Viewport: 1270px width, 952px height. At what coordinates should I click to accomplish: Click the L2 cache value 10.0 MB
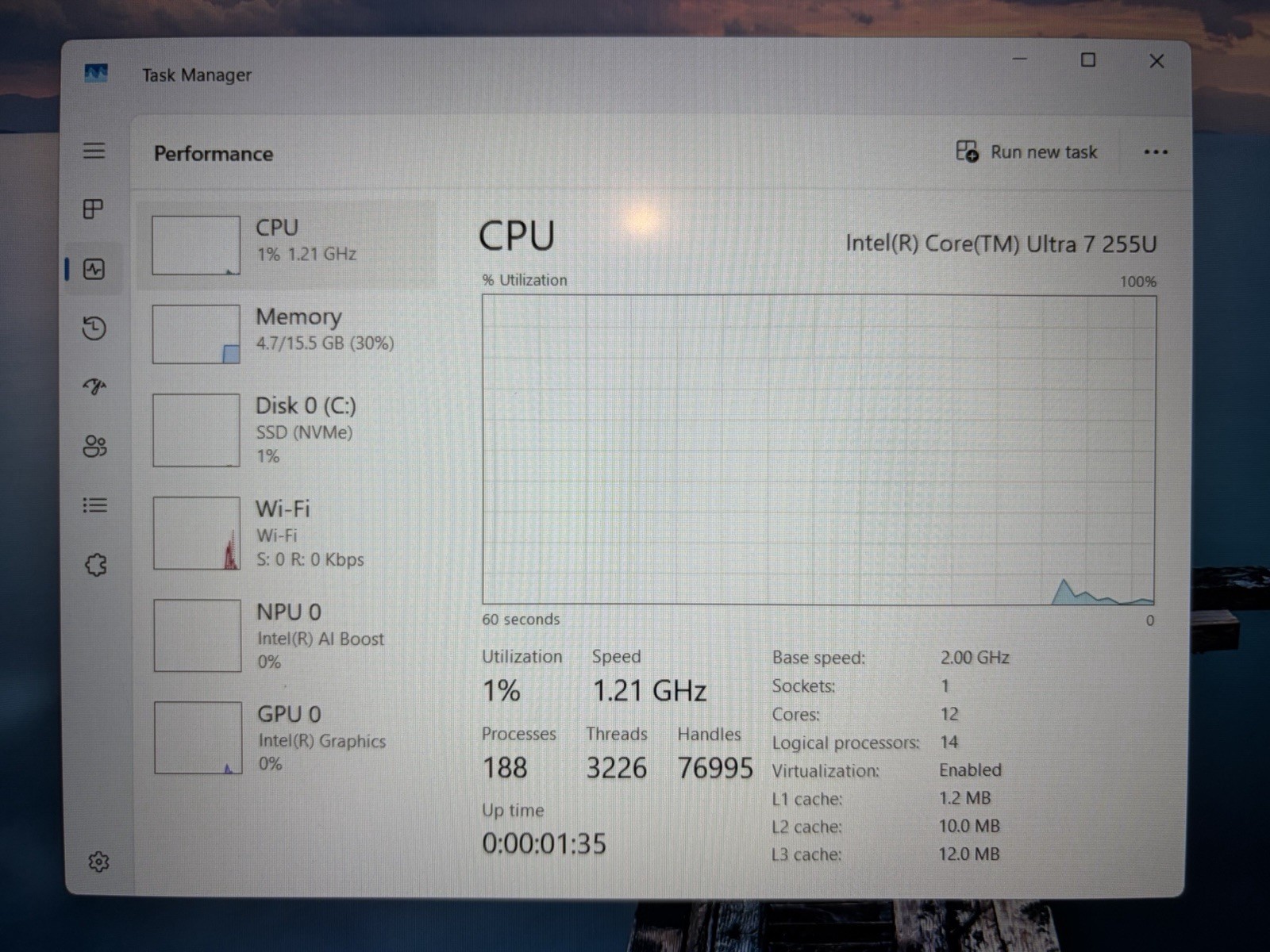point(969,827)
